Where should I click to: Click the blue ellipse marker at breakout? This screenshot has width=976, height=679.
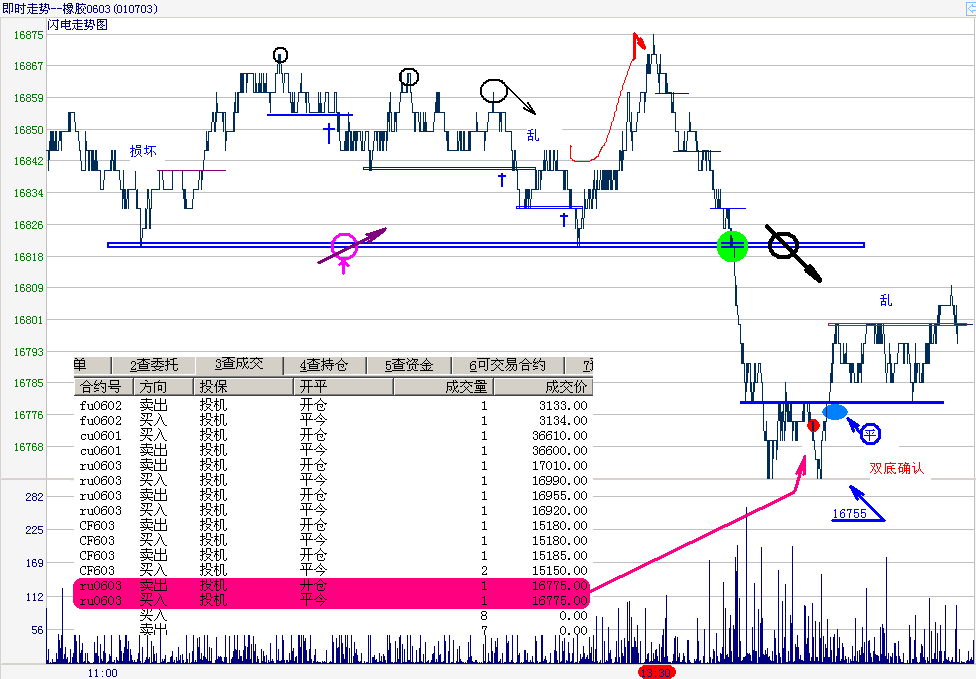click(x=834, y=412)
